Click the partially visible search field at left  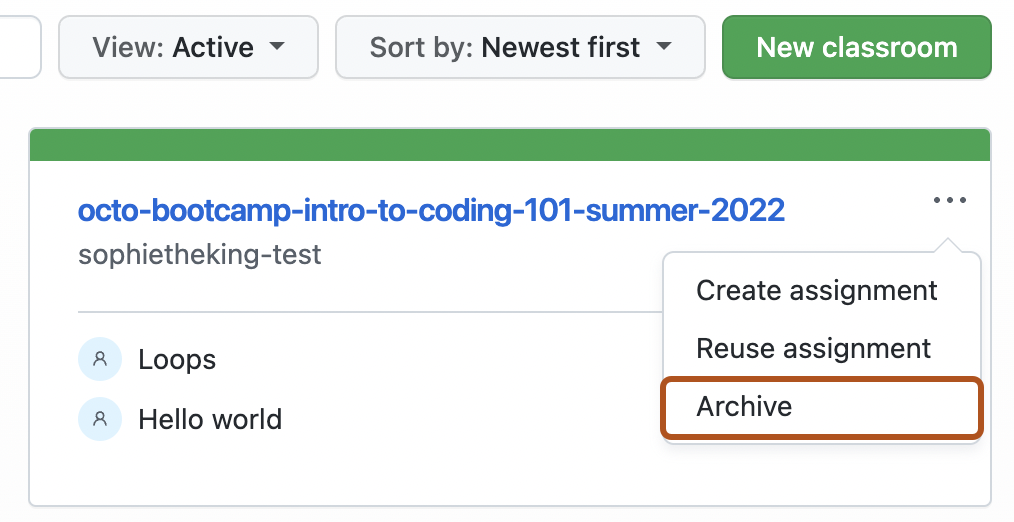[19, 47]
